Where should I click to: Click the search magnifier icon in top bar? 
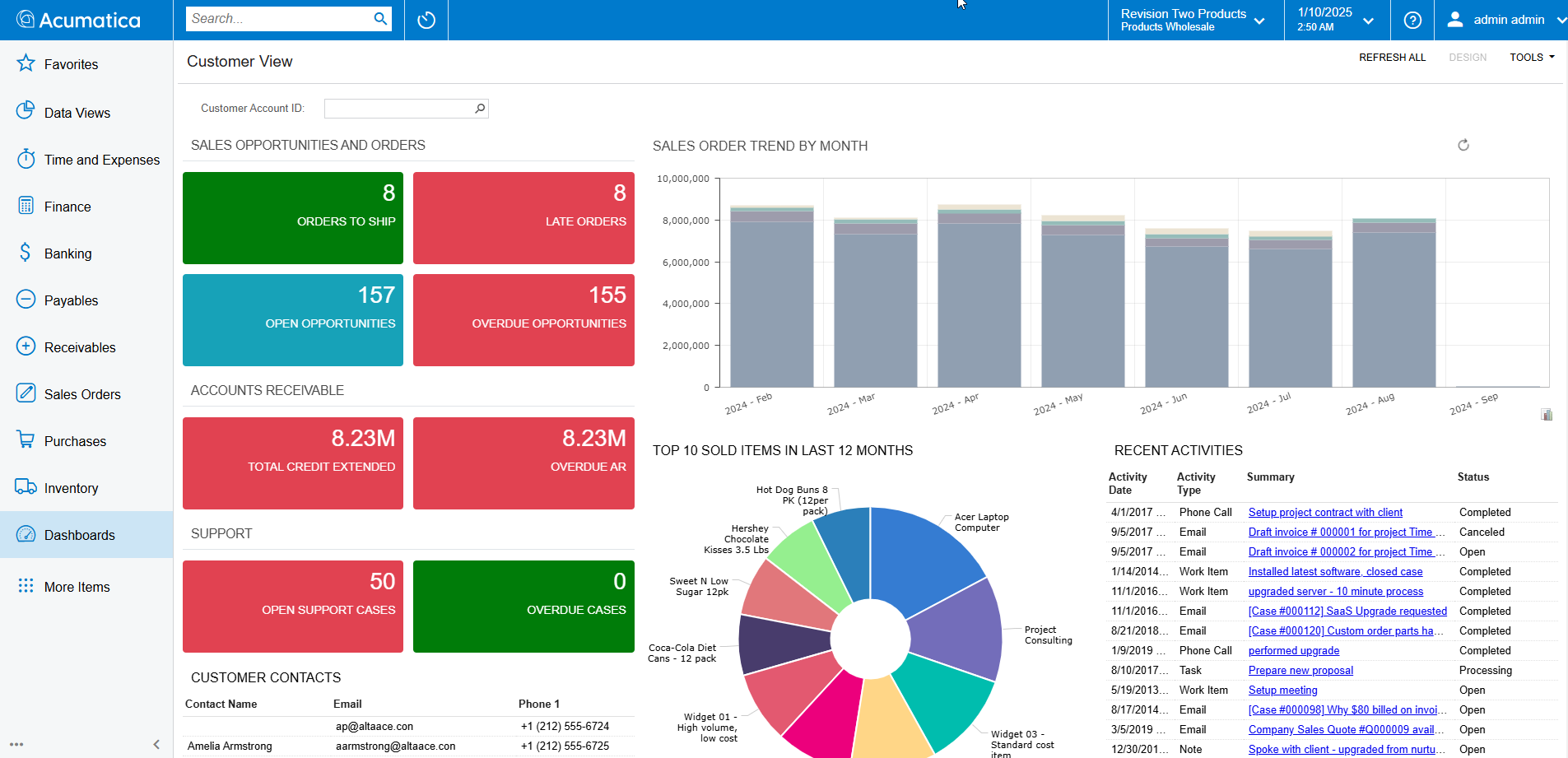coord(380,19)
